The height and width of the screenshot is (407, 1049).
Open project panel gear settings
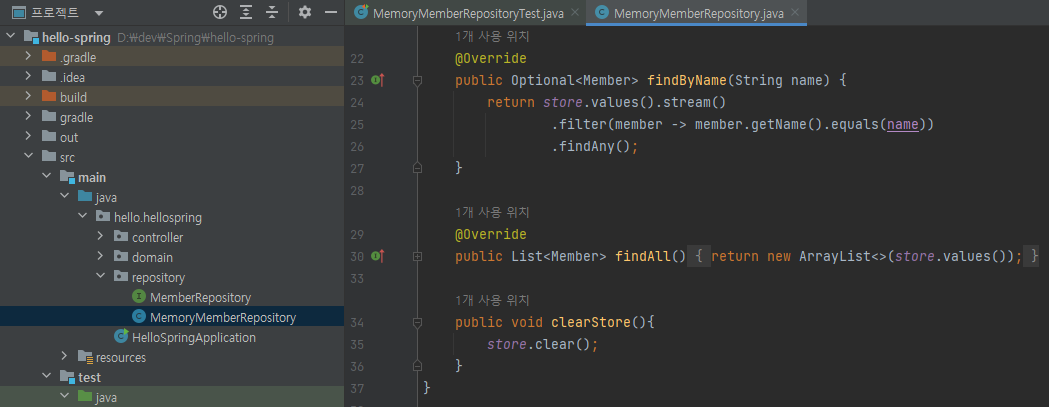pyautogui.click(x=305, y=12)
